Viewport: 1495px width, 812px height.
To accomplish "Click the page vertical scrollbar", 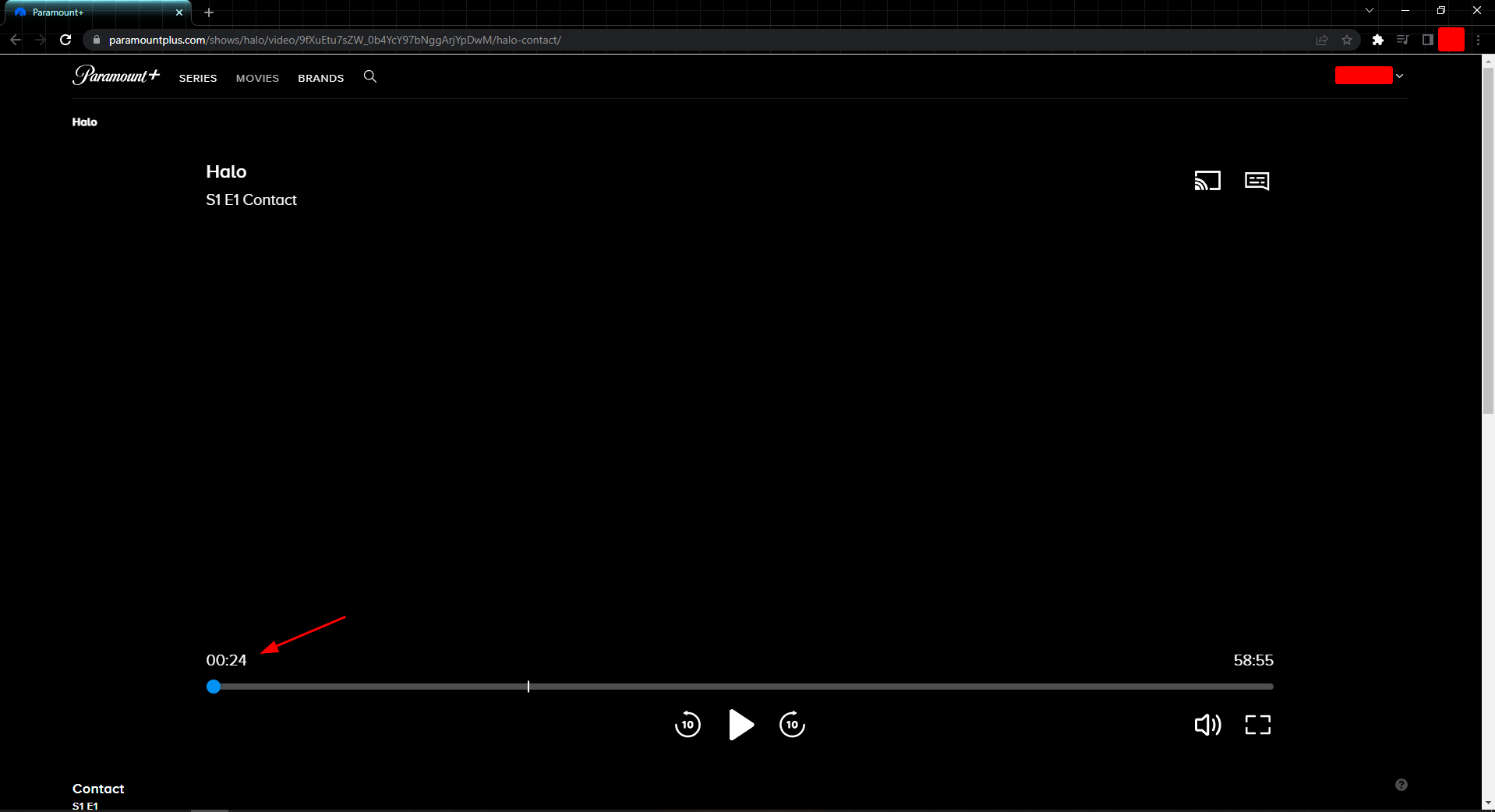I will pyautogui.click(x=1488, y=242).
